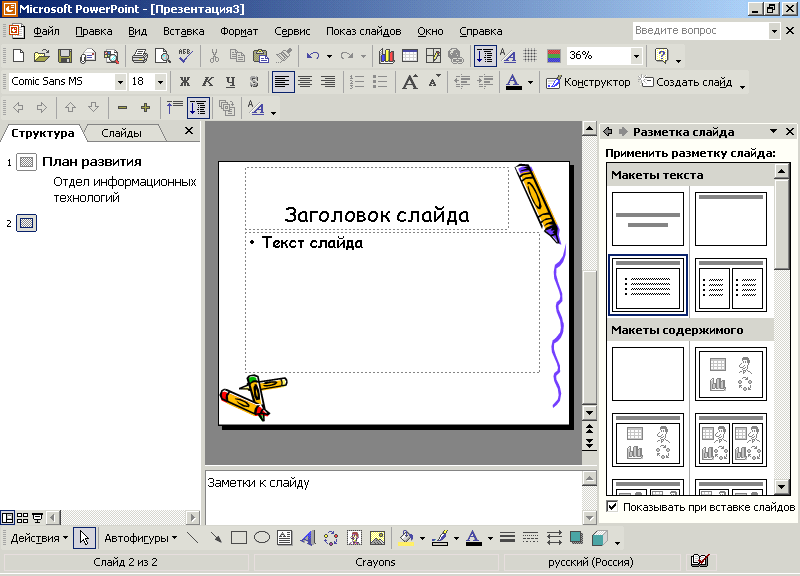
Task: Click the Paste clipboard icon
Action: coord(261,56)
